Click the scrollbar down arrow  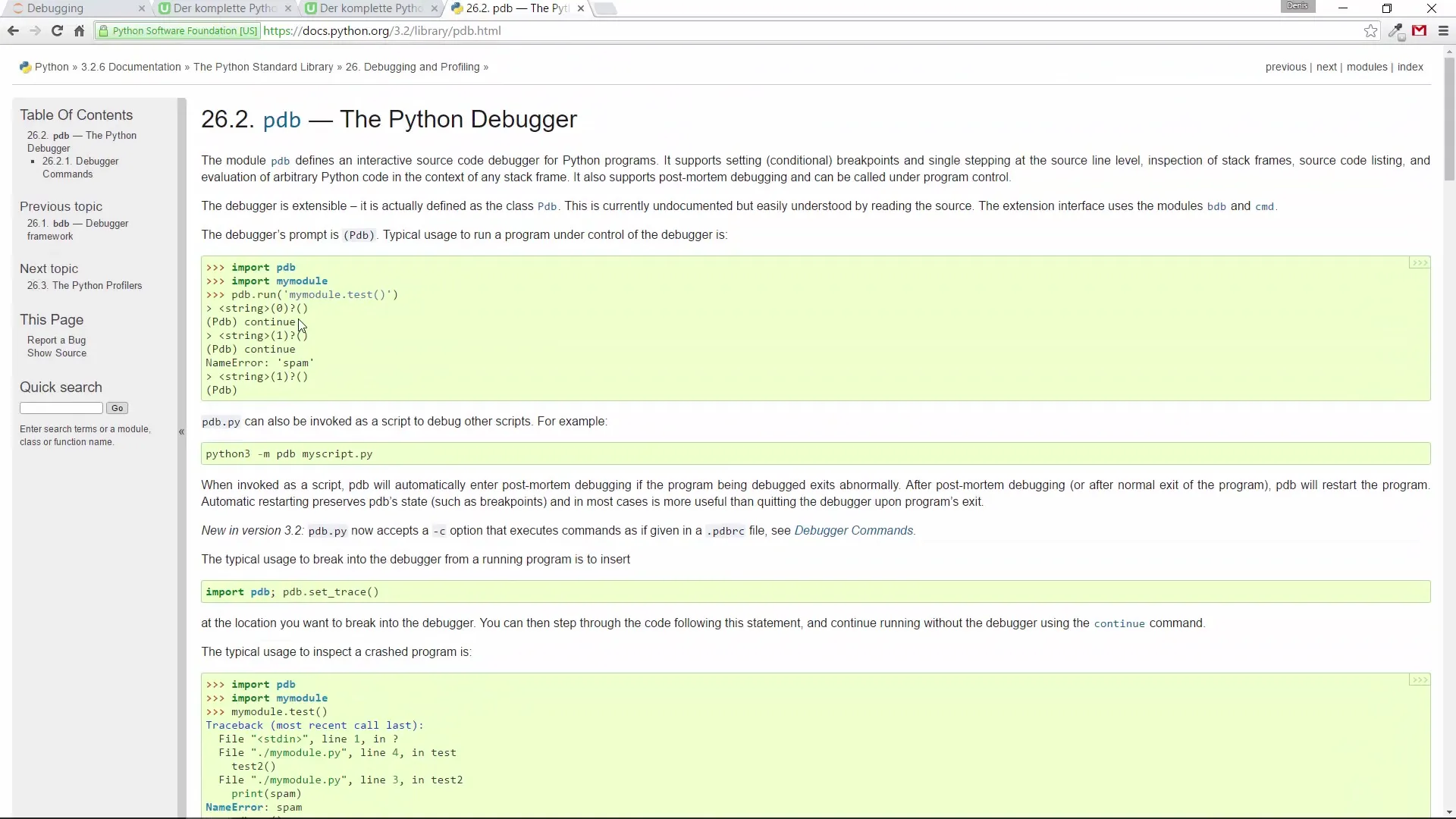click(x=1449, y=812)
